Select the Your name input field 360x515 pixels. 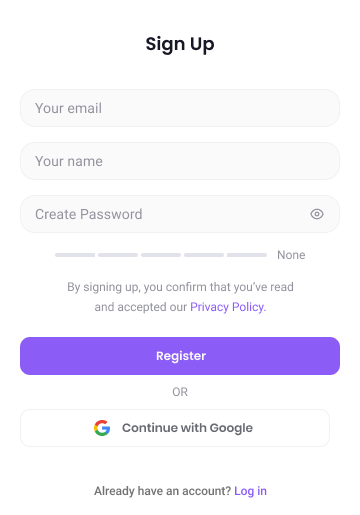click(180, 161)
